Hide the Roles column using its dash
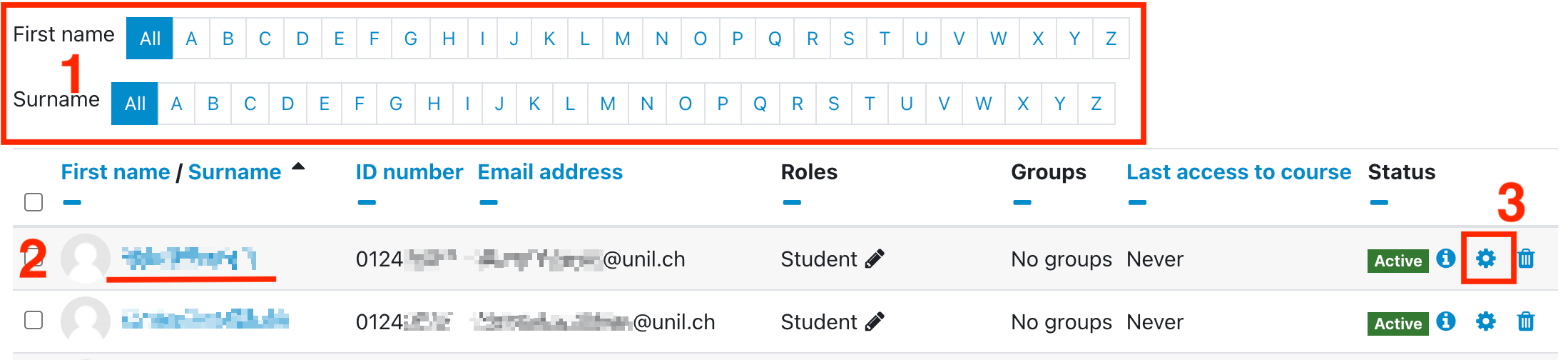Image resolution: width=1568 pixels, height=360 pixels. pyautogui.click(x=792, y=203)
